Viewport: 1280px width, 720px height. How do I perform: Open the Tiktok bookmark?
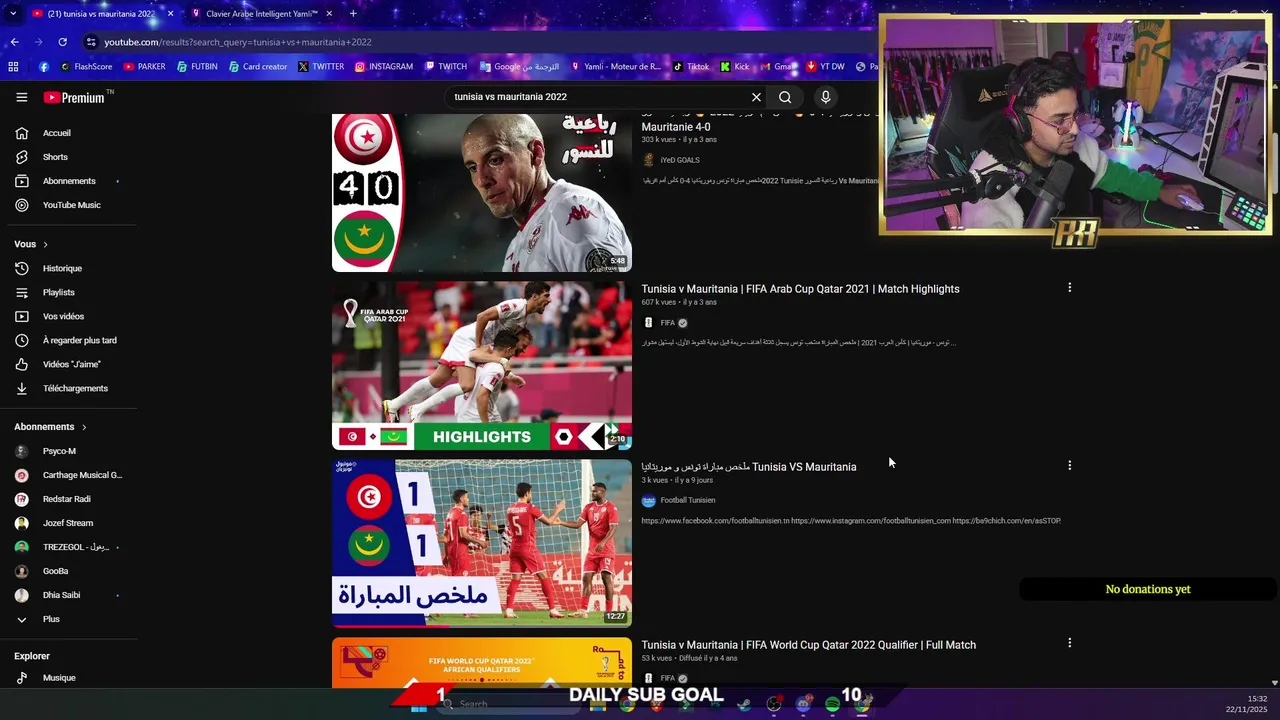coord(691,67)
